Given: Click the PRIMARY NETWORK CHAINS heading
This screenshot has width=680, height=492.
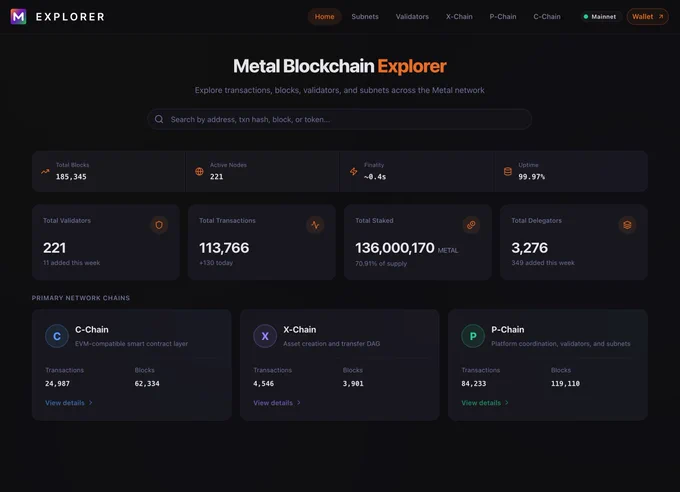Looking at the screenshot, I should click(81, 298).
